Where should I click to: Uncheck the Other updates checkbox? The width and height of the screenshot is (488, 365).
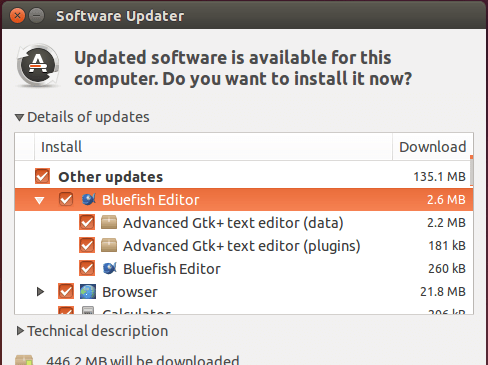(42, 176)
